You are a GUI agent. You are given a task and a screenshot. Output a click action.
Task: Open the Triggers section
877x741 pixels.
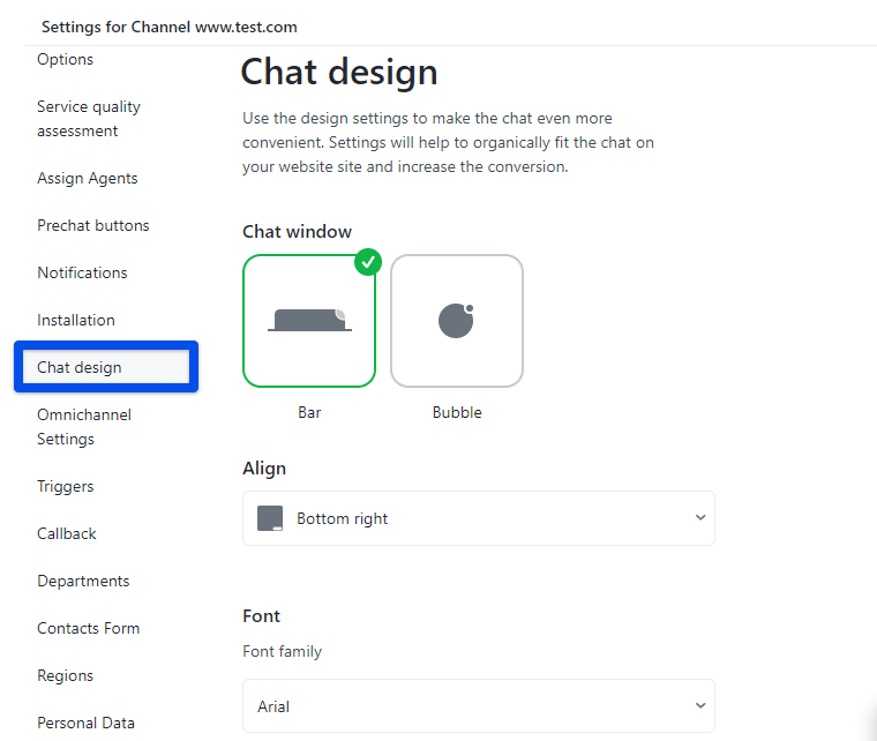[64, 486]
